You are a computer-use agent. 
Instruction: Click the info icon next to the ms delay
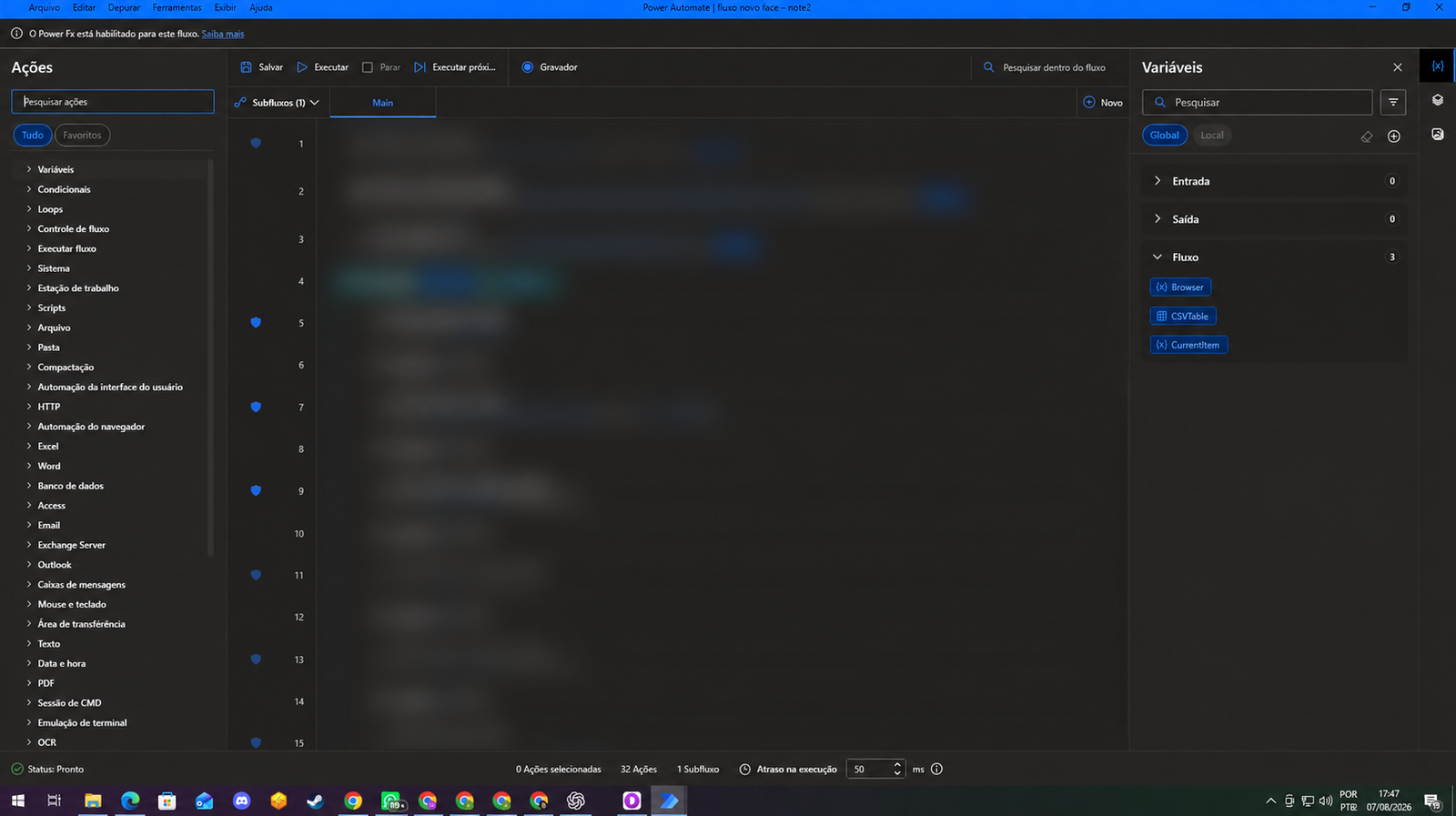click(x=937, y=770)
